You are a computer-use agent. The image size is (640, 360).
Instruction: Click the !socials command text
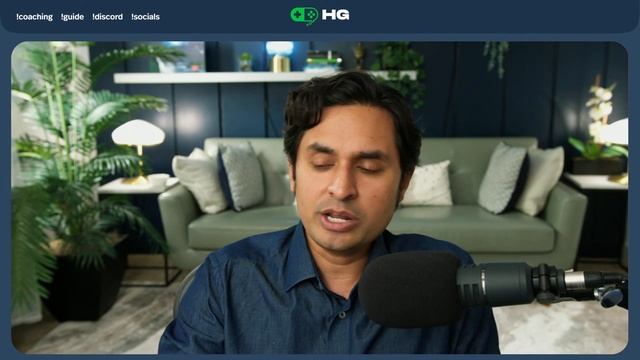click(145, 17)
